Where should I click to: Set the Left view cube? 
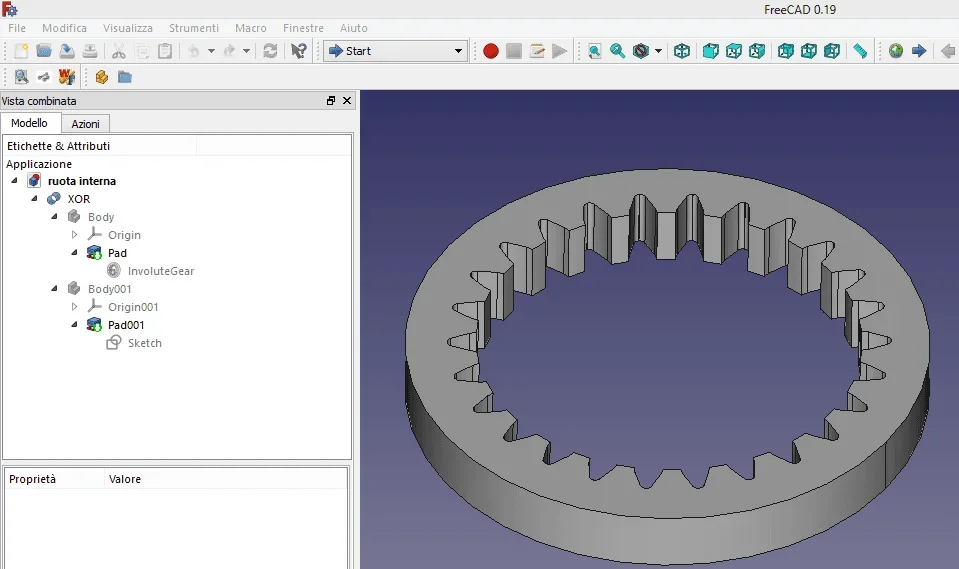pyautogui.click(x=832, y=51)
